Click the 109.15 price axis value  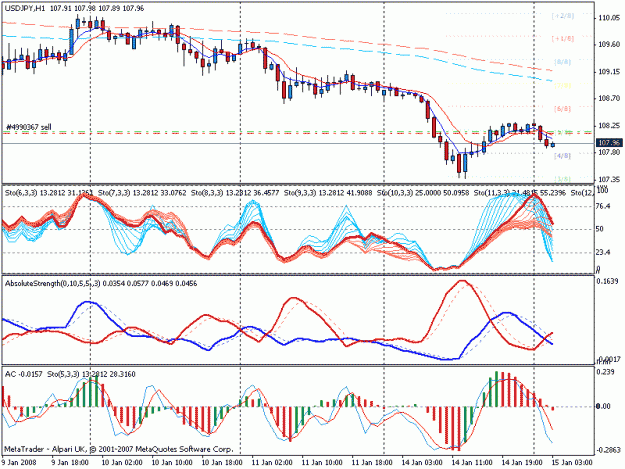[609, 72]
